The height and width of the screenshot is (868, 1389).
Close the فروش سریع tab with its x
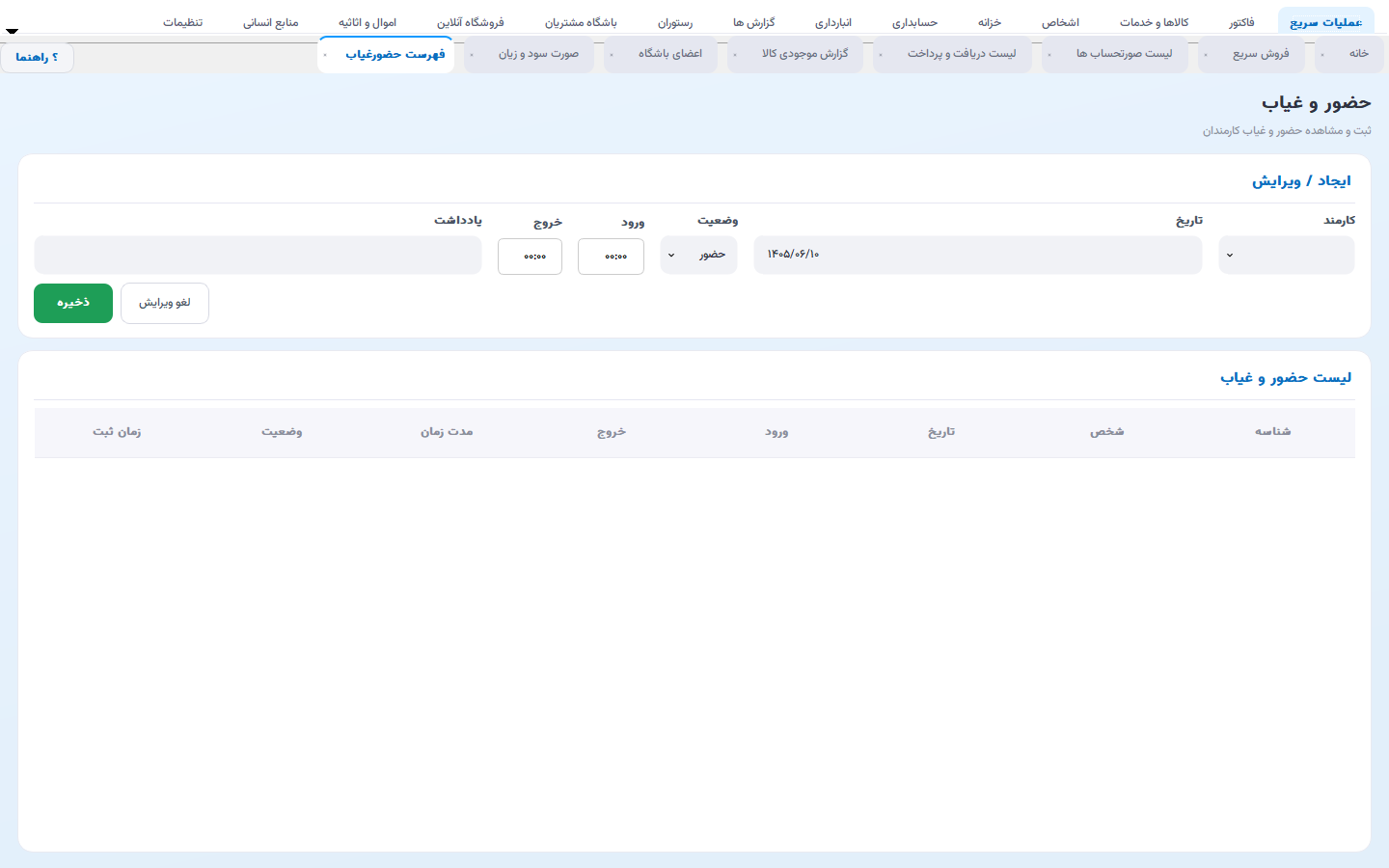pyautogui.click(x=1206, y=55)
